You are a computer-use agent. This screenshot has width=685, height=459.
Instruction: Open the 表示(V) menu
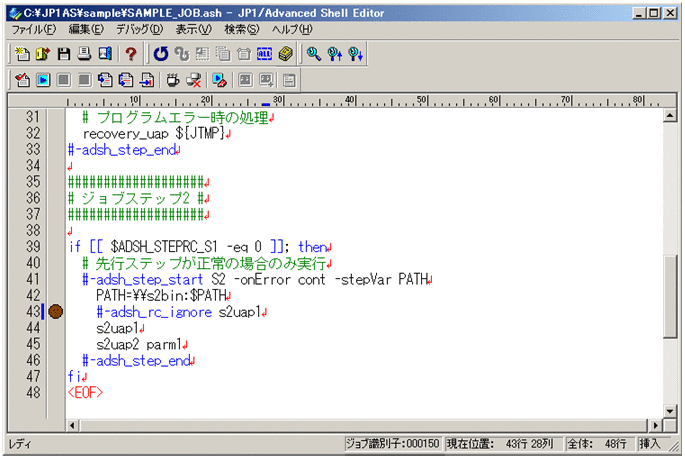pyautogui.click(x=194, y=29)
